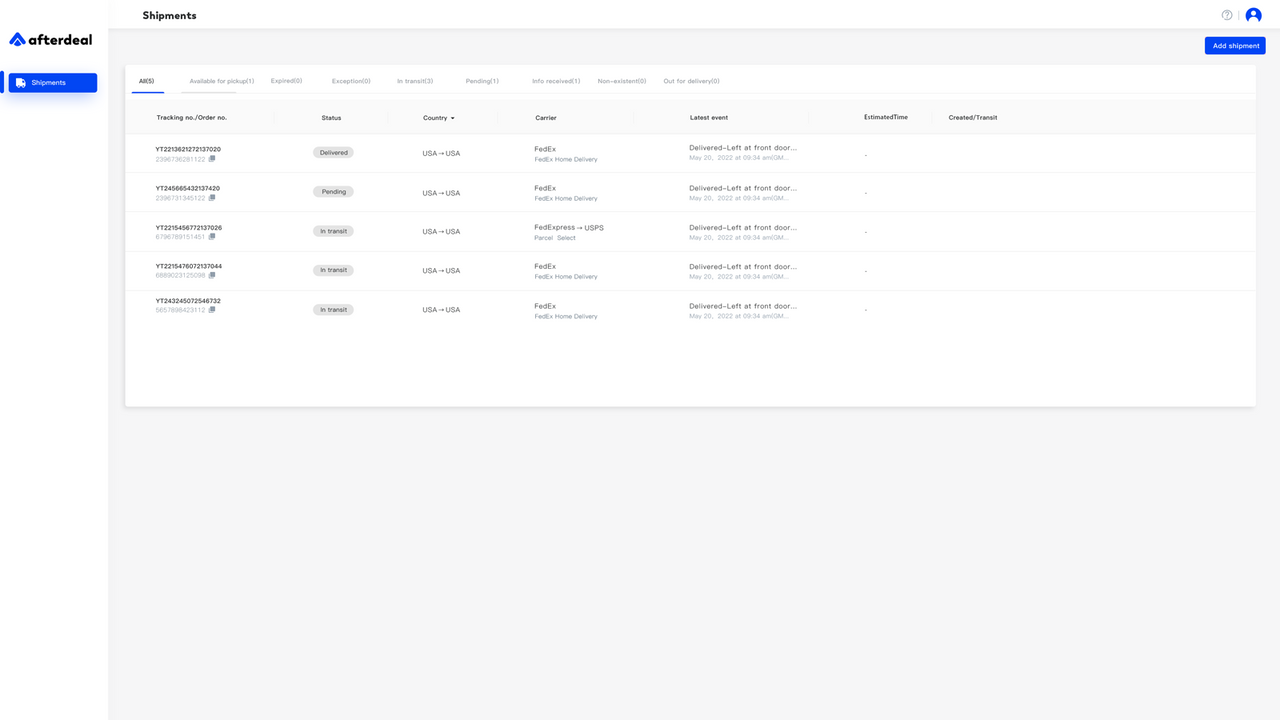Screen dimensions: 1280x720
Task: Click the Latest event column header
Action: pyautogui.click(x=709, y=118)
